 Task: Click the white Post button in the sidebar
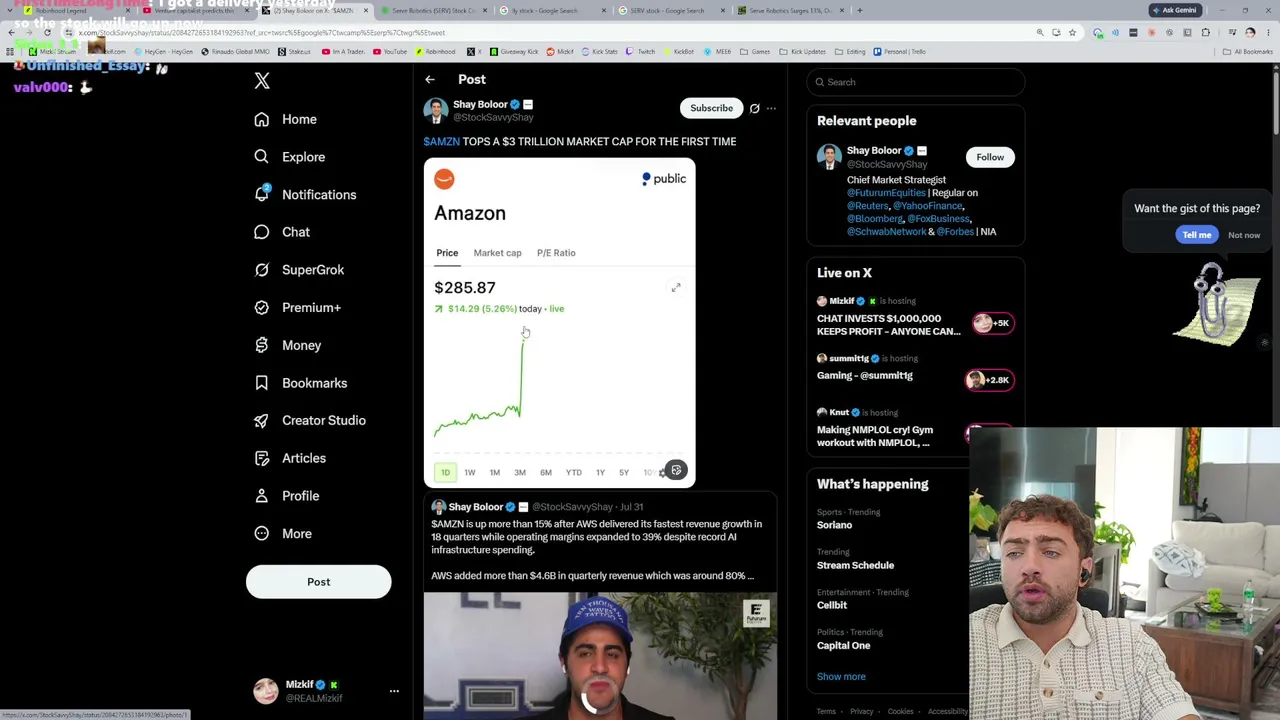click(x=319, y=582)
